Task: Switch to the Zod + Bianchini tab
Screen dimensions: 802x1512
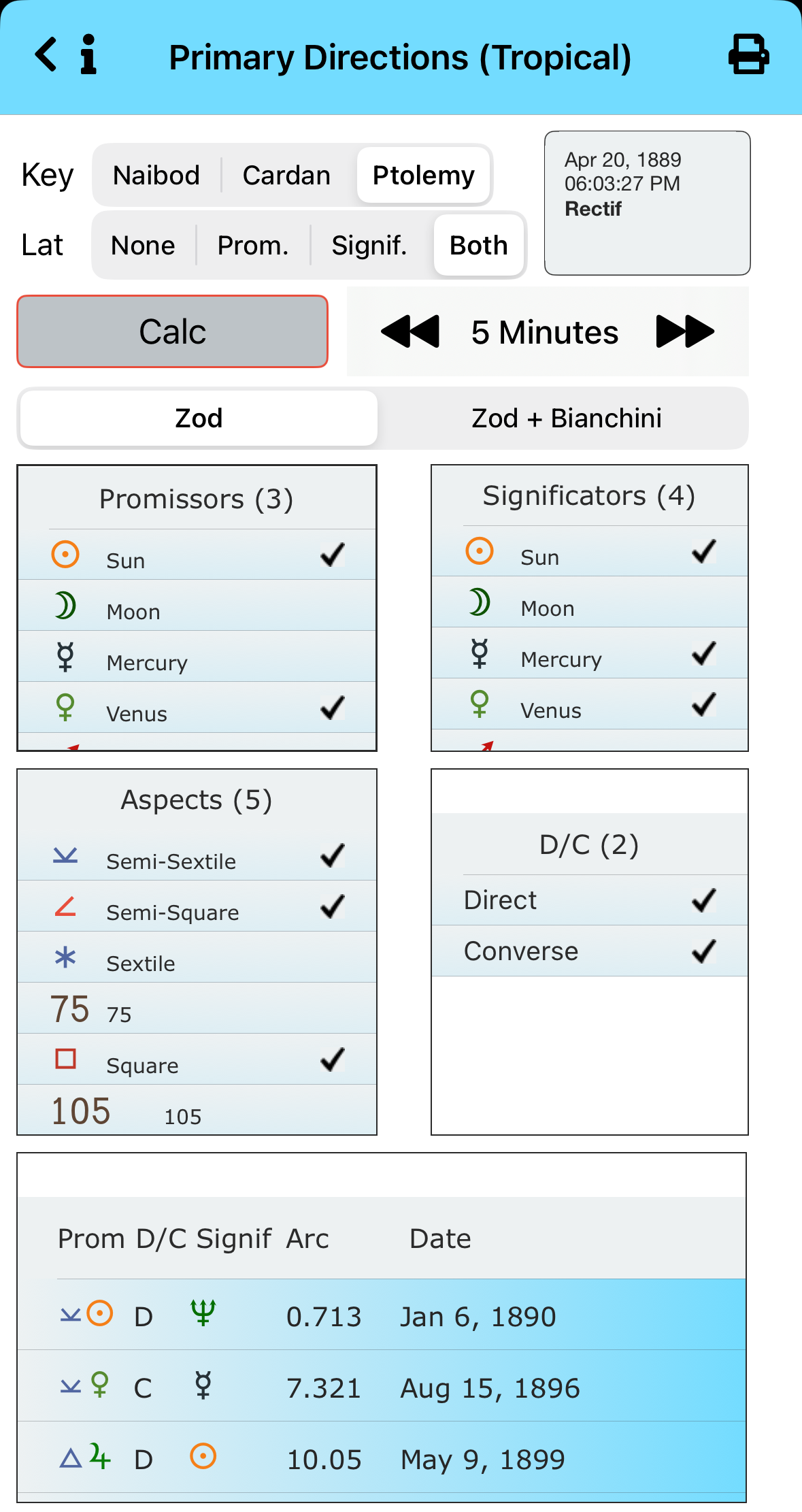Action: pos(566,418)
